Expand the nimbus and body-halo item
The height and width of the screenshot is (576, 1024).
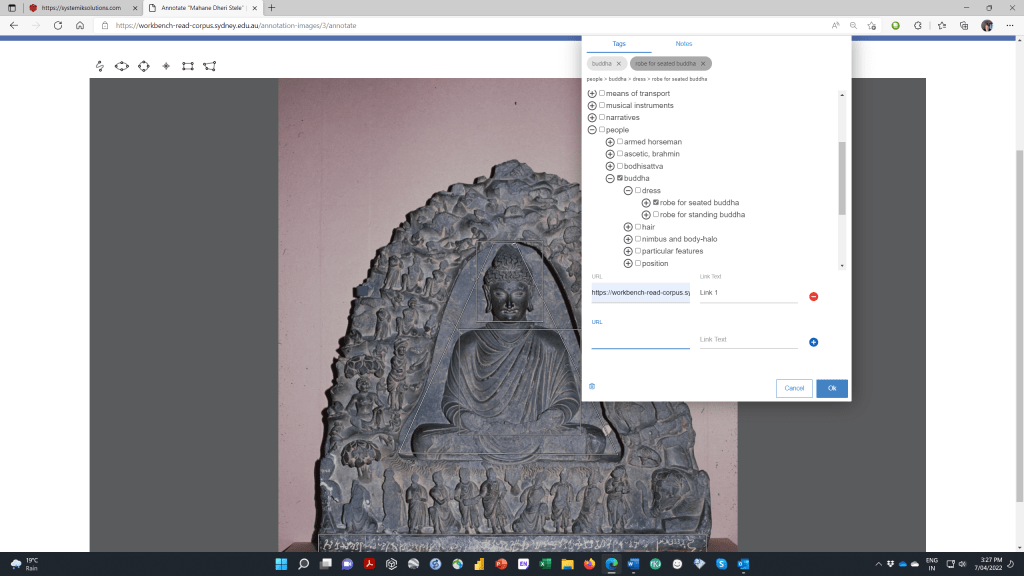(x=628, y=239)
